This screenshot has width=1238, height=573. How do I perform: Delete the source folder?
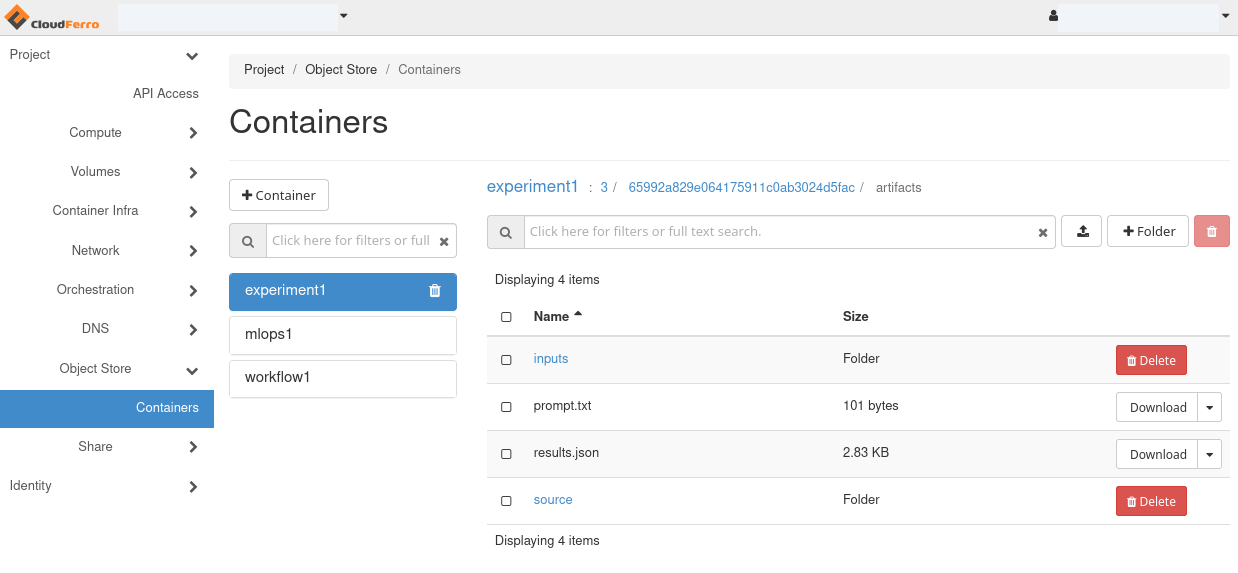[x=1151, y=501]
